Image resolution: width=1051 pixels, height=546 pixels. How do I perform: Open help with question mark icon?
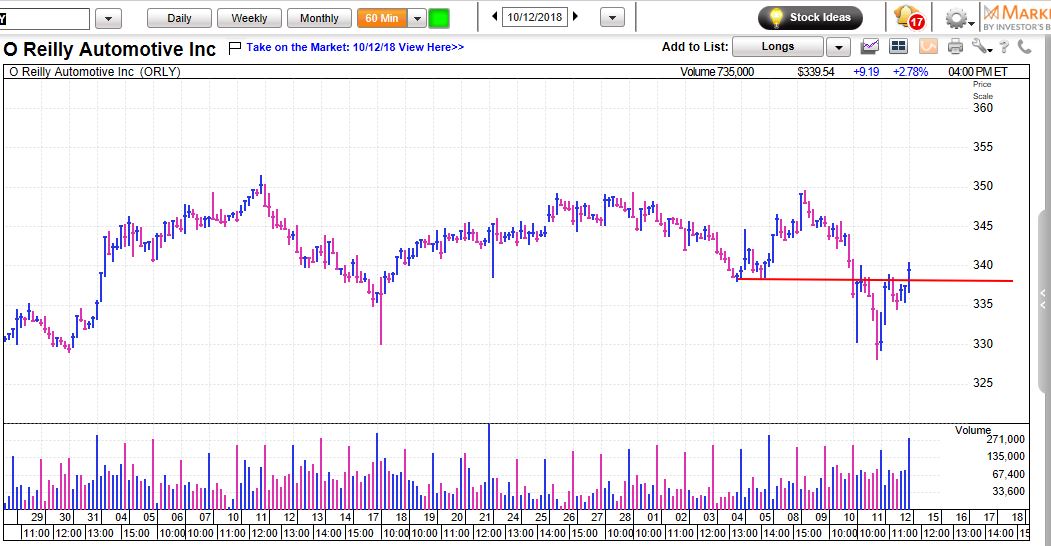[x=1003, y=47]
